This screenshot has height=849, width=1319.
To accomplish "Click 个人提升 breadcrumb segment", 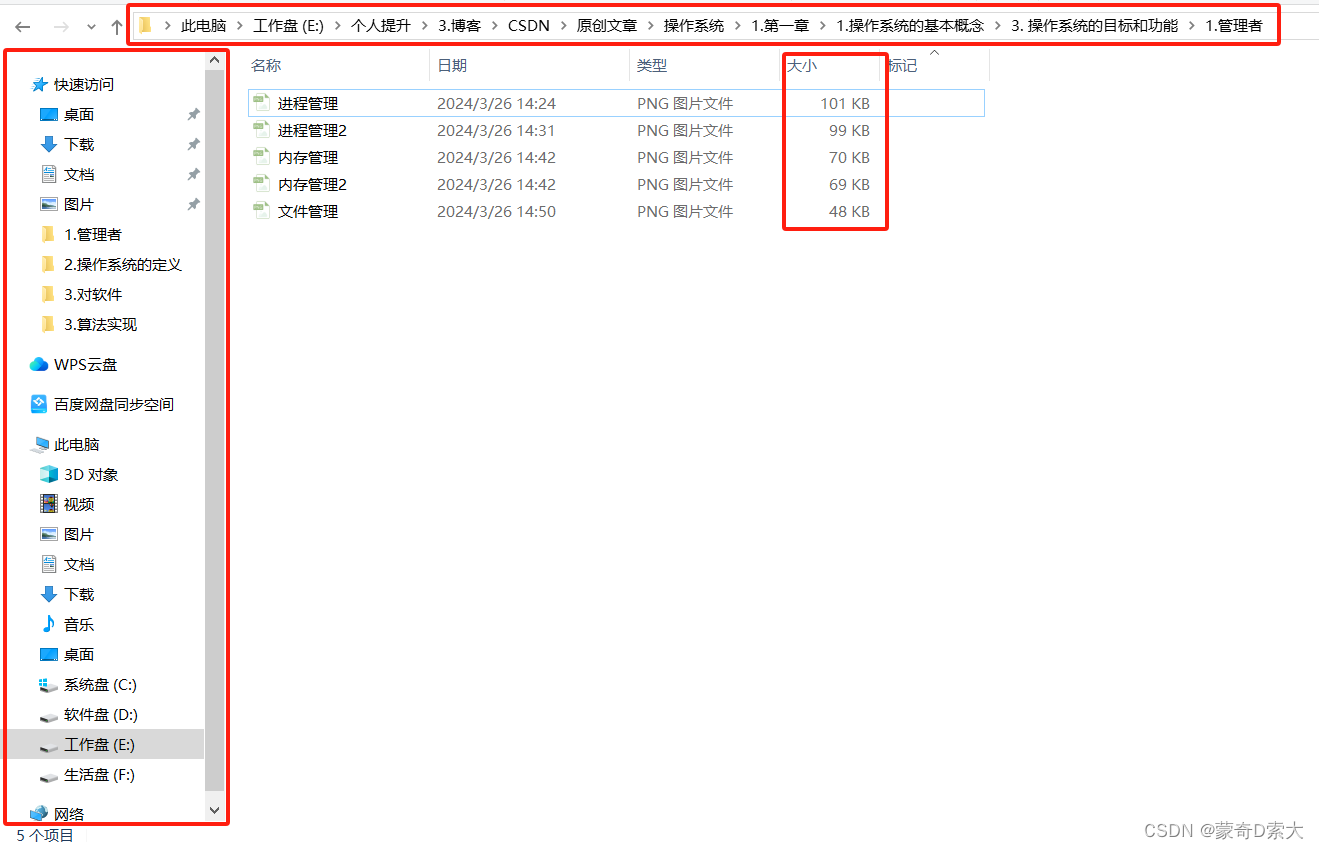I will pyautogui.click(x=380, y=26).
